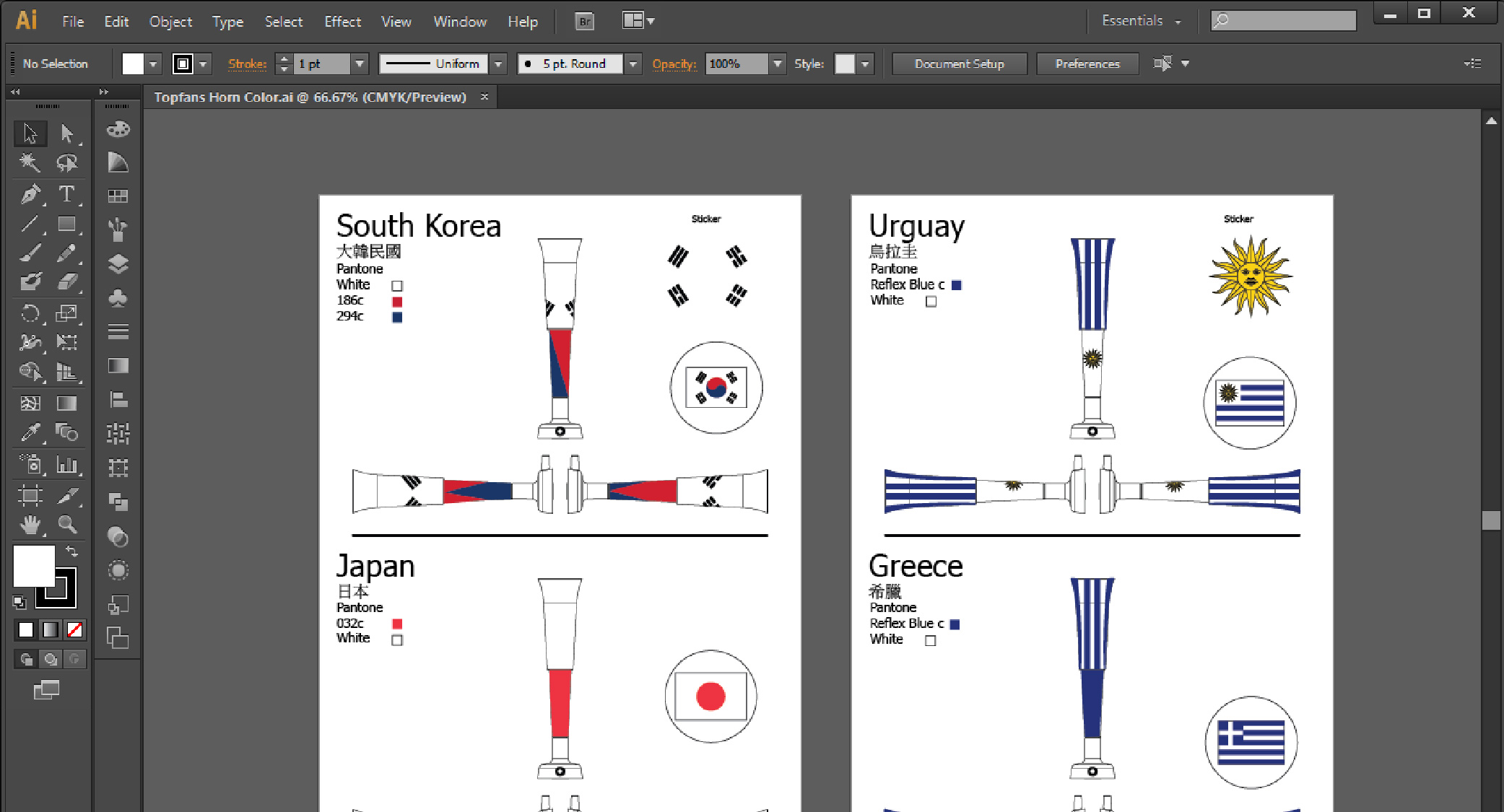The height and width of the screenshot is (812, 1504).
Task: Select the Selection tool (black arrow)
Action: 30,134
